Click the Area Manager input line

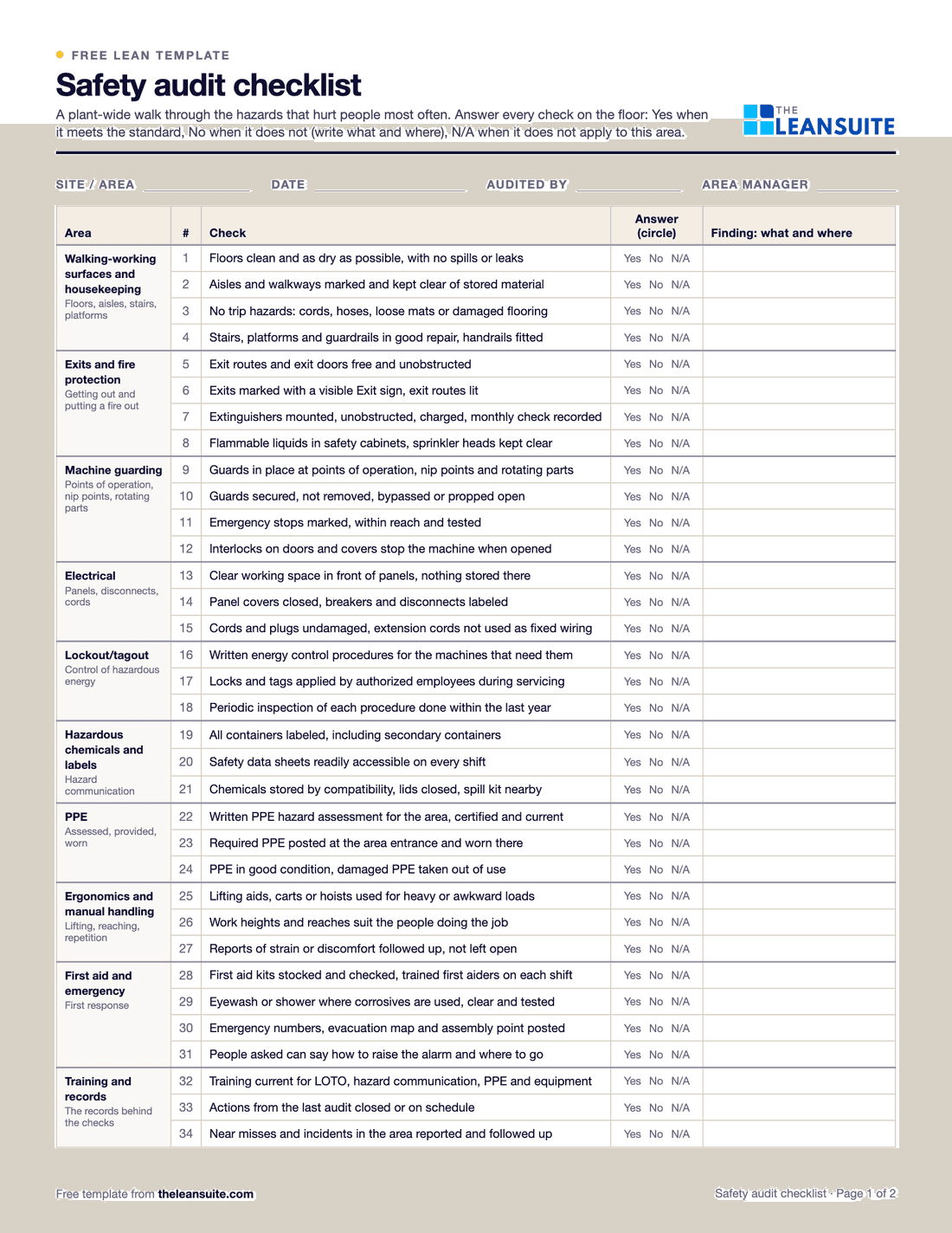(x=857, y=185)
